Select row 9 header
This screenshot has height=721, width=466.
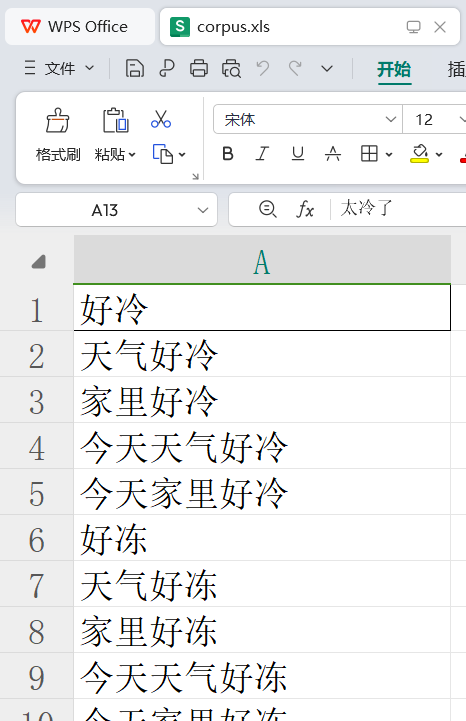coord(36,676)
